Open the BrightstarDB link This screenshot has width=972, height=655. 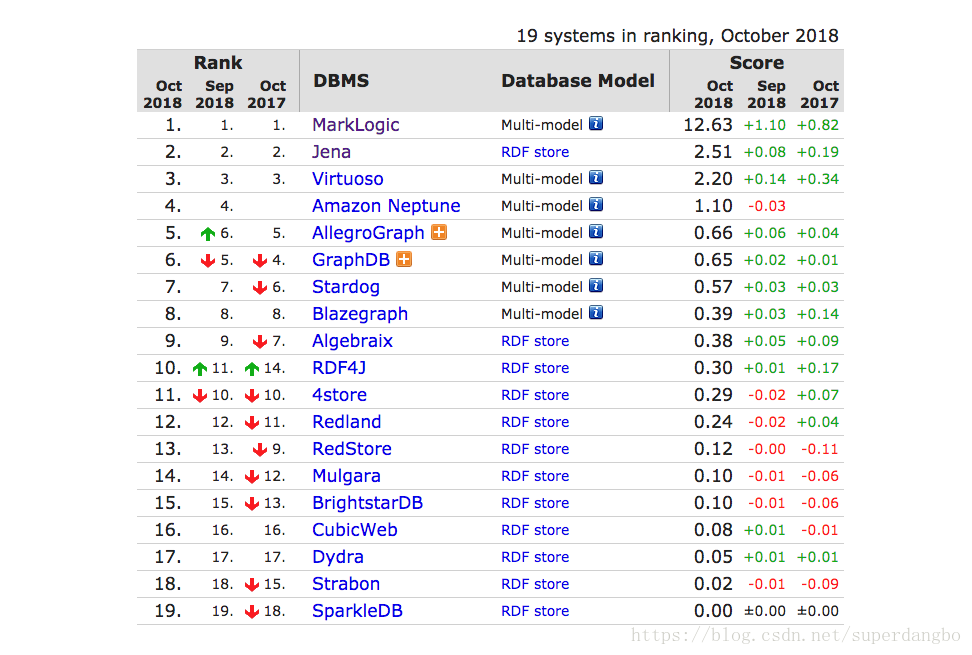coord(368,503)
